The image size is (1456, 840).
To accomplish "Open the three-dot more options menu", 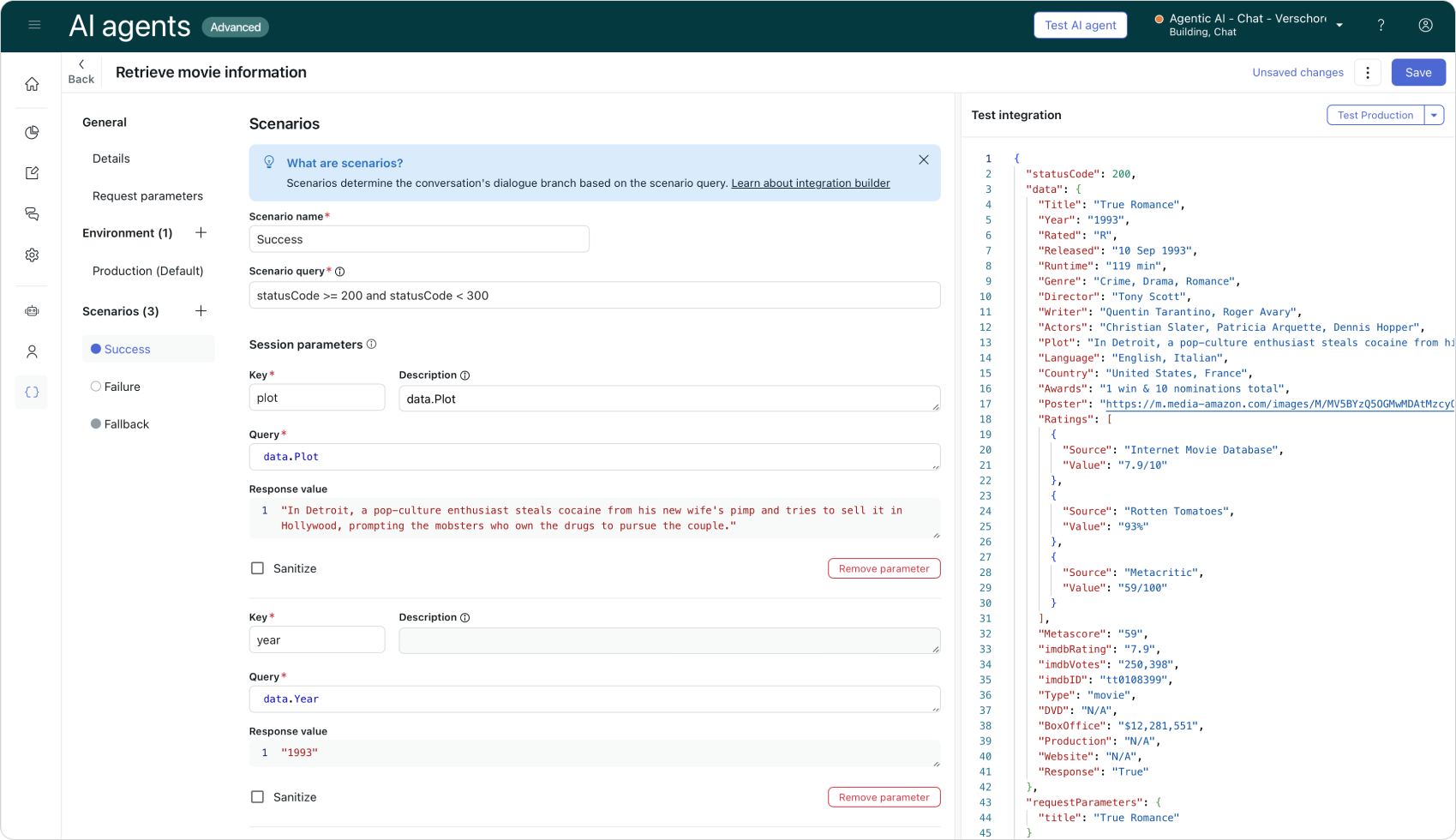I will click(x=1368, y=73).
